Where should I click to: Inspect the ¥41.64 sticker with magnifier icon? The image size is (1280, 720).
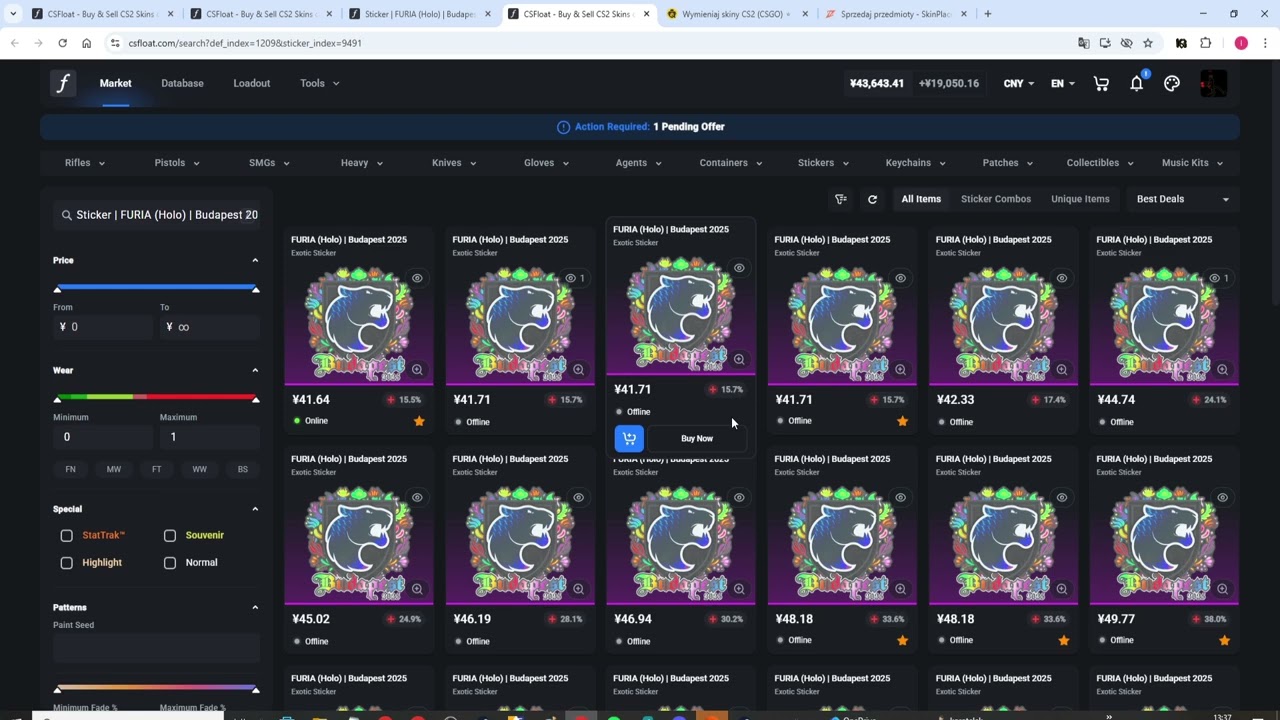tap(417, 370)
